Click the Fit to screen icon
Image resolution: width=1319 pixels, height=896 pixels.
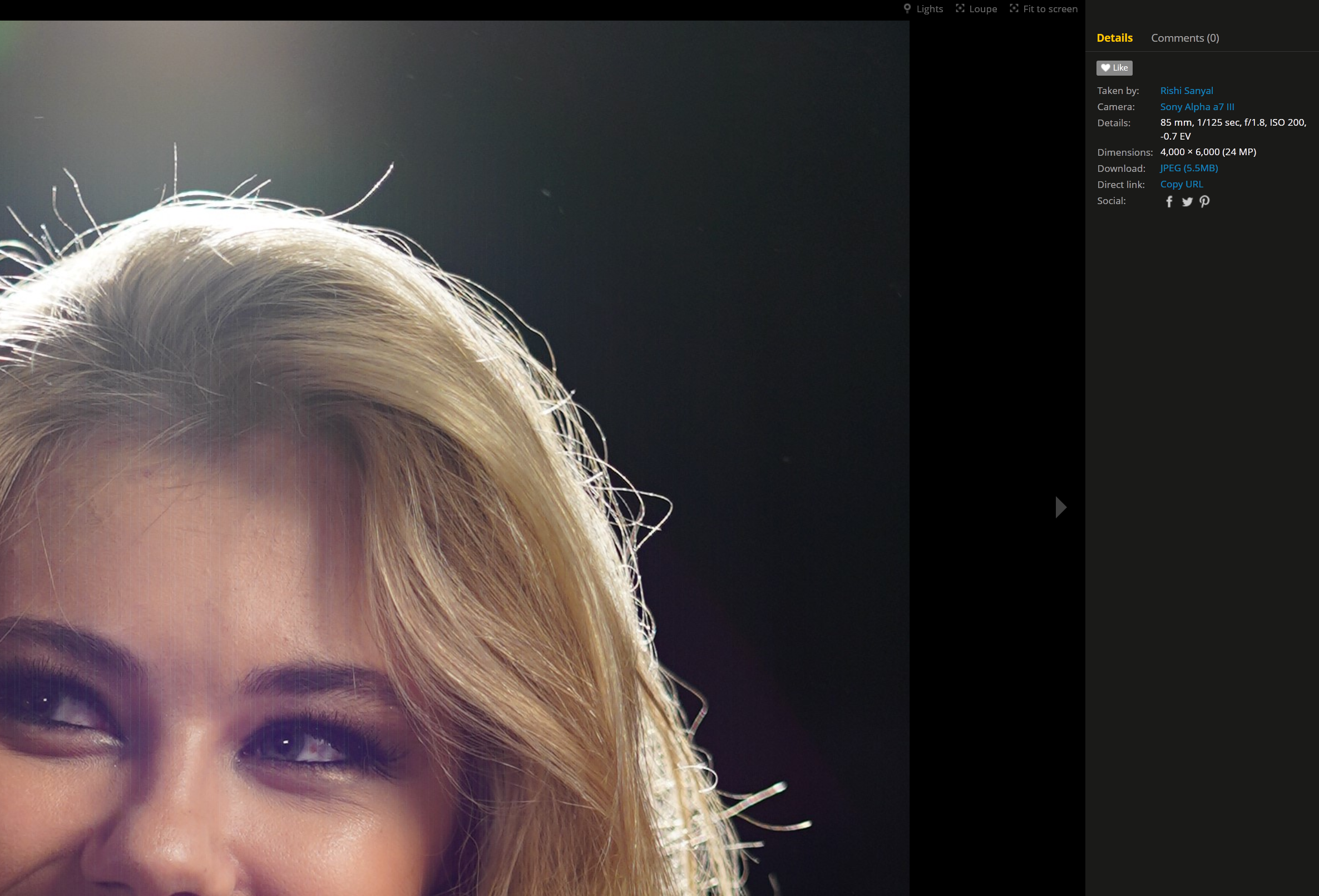tap(1014, 8)
